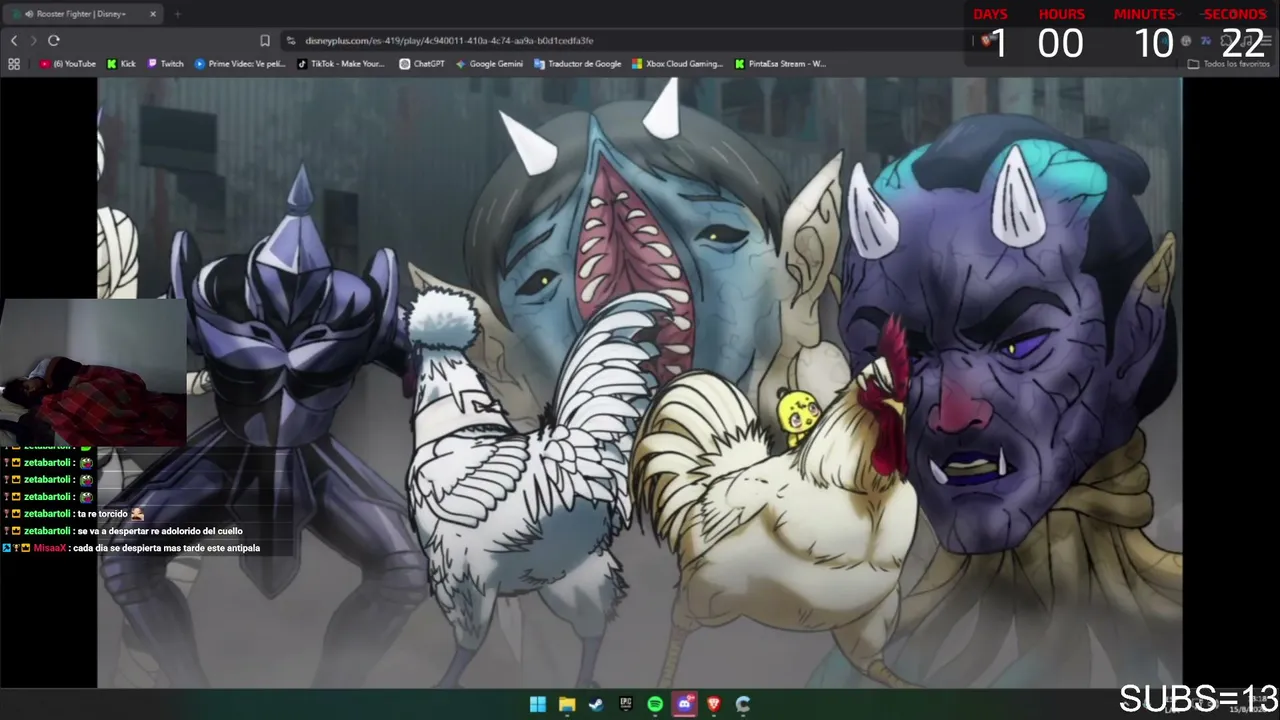1280x720 pixels.
Task: Close the Rooster Fighter browser tab
Action: pos(153,14)
